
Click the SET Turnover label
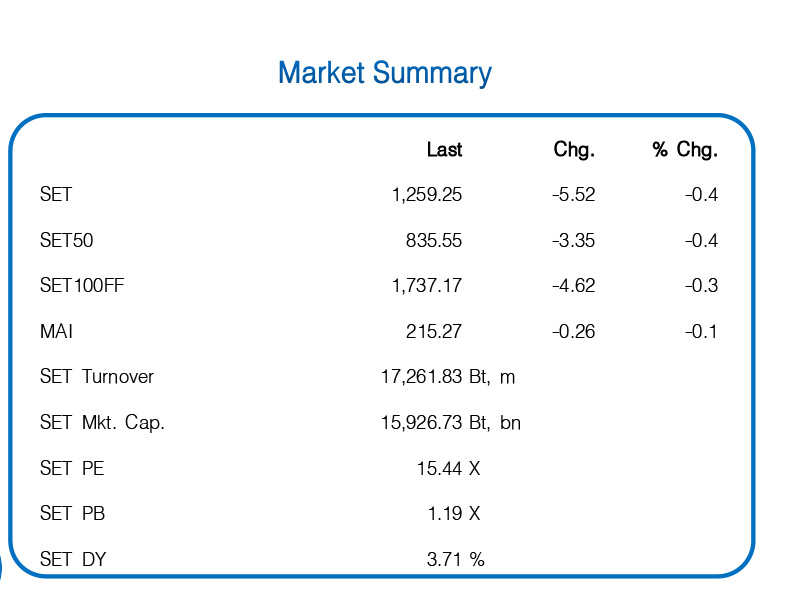pyautogui.click(x=97, y=377)
